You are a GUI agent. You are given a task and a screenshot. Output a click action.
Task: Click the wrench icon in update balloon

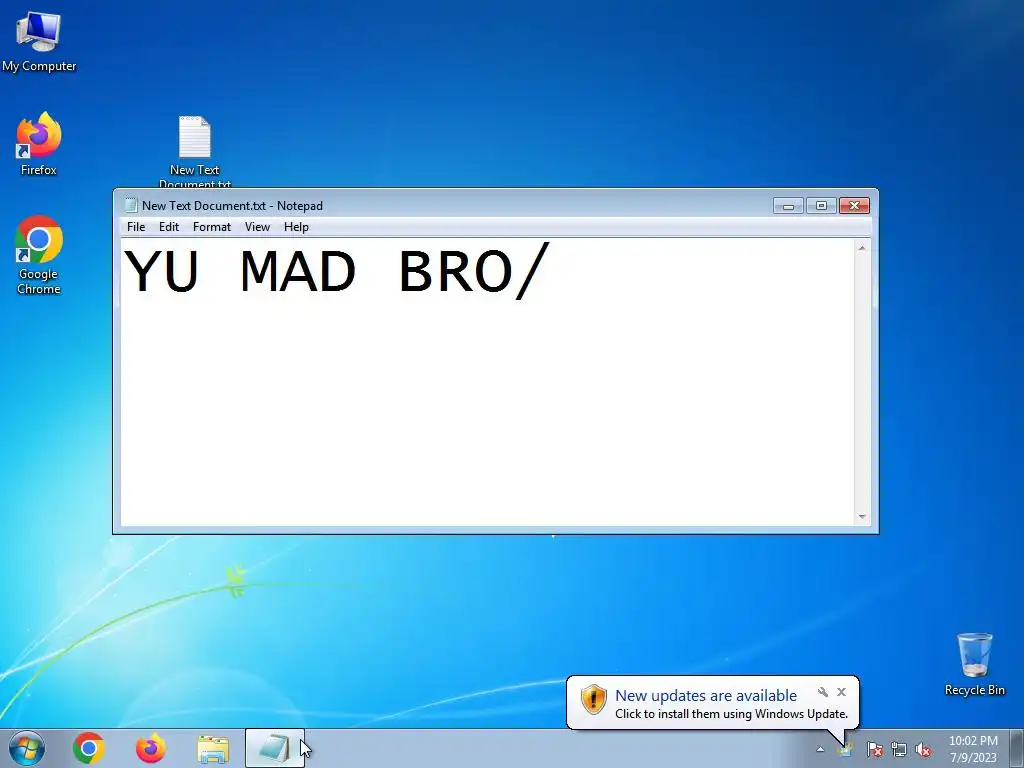[x=823, y=692]
